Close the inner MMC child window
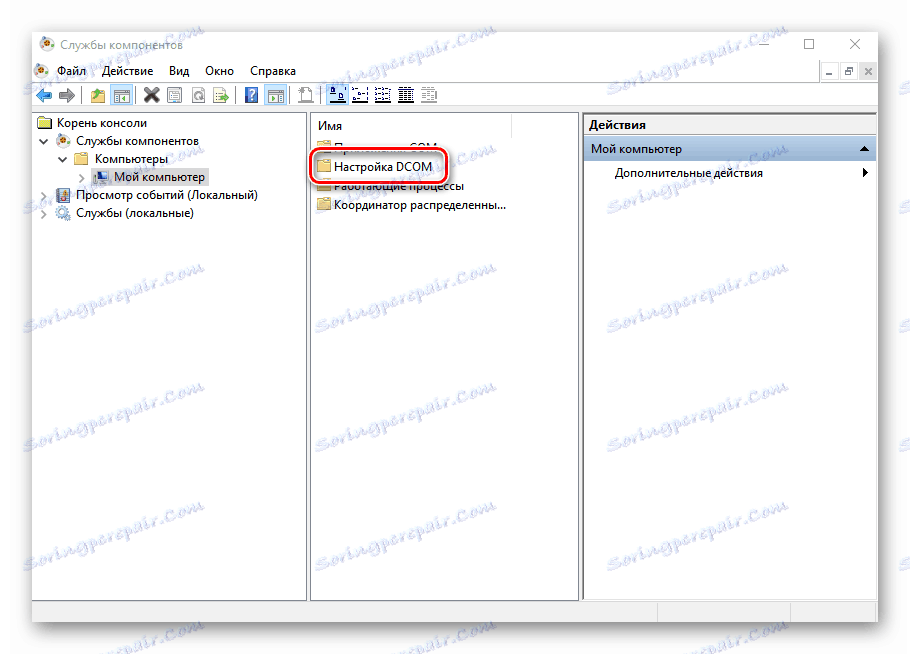The width and height of the screenshot is (910, 654). point(868,71)
